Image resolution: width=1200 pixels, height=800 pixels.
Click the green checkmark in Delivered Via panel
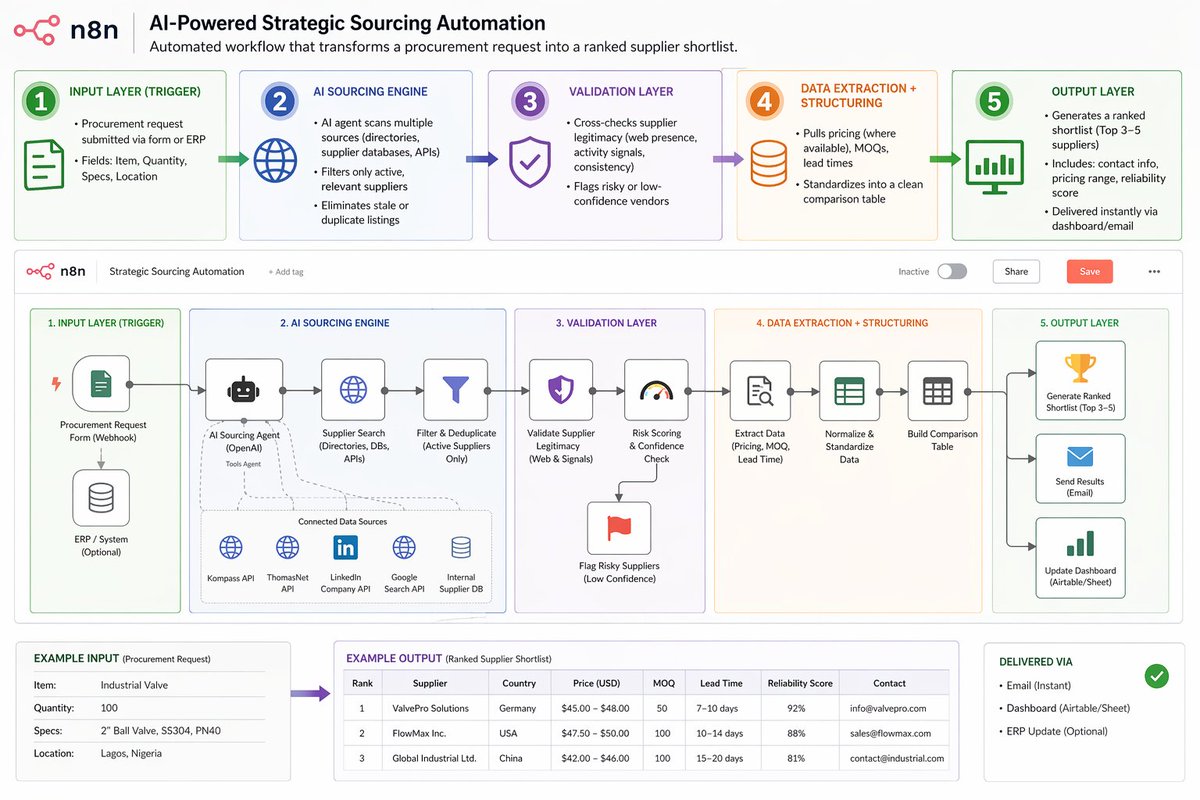[1156, 676]
